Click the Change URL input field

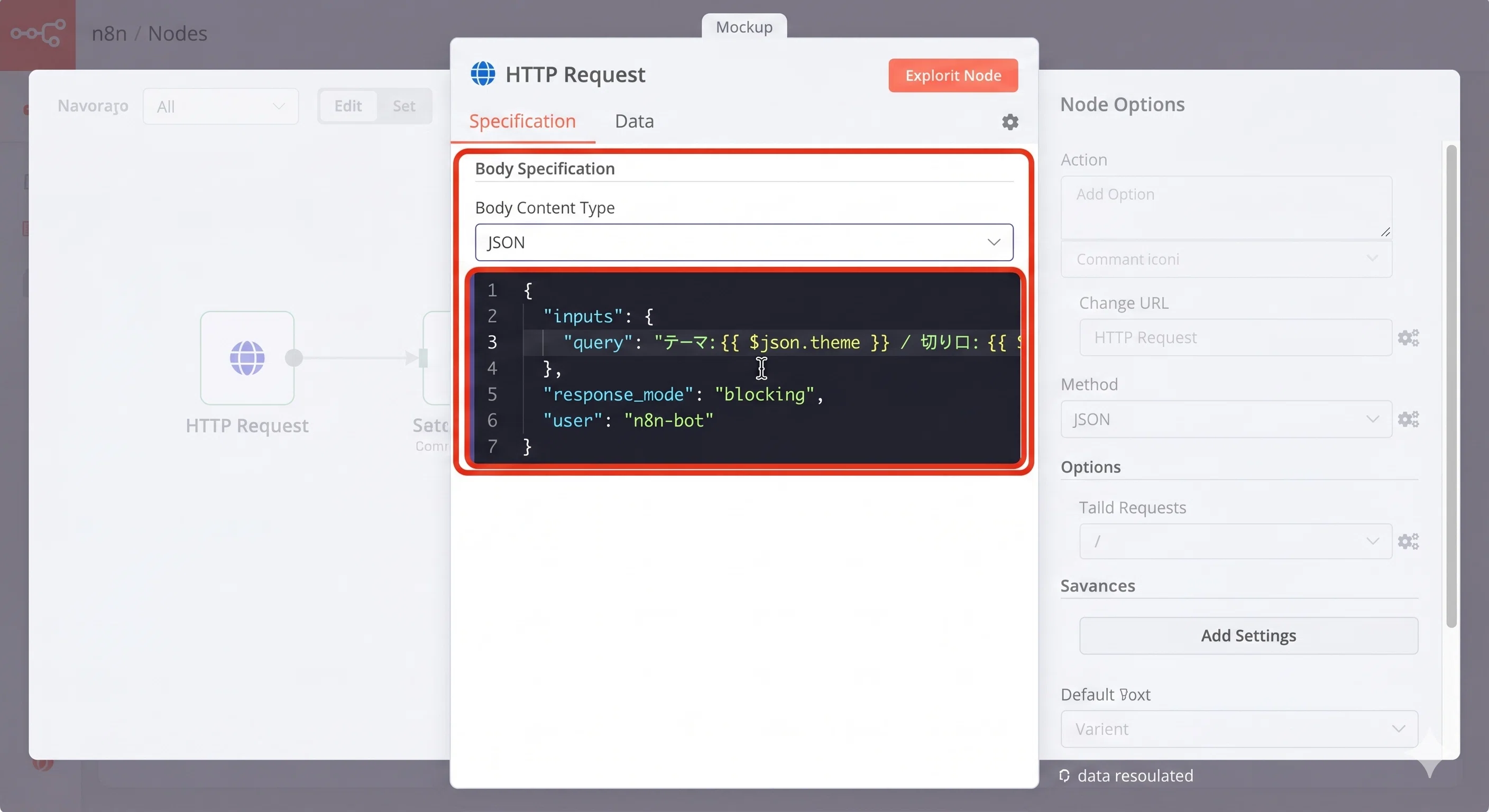coord(1235,337)
